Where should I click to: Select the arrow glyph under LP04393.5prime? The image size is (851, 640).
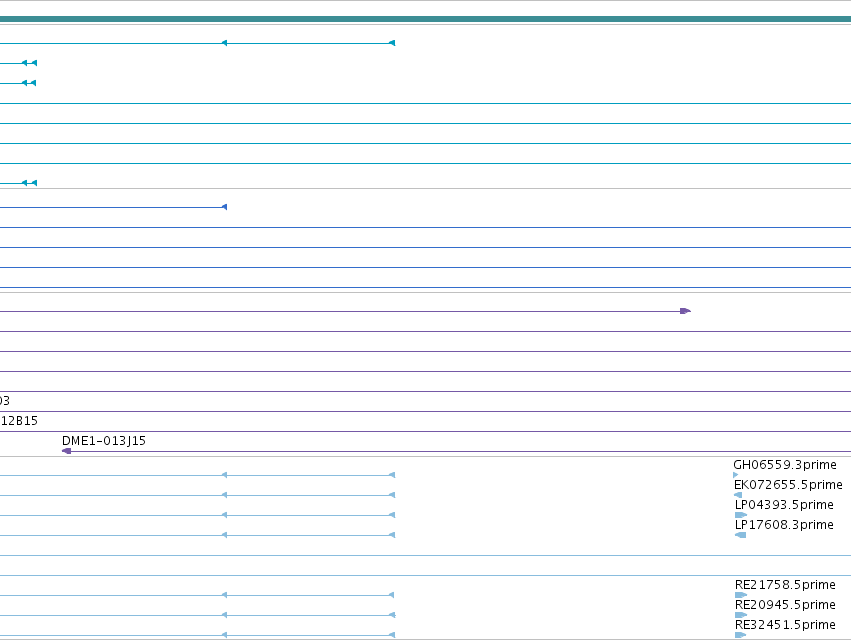[x=741, y=515]
